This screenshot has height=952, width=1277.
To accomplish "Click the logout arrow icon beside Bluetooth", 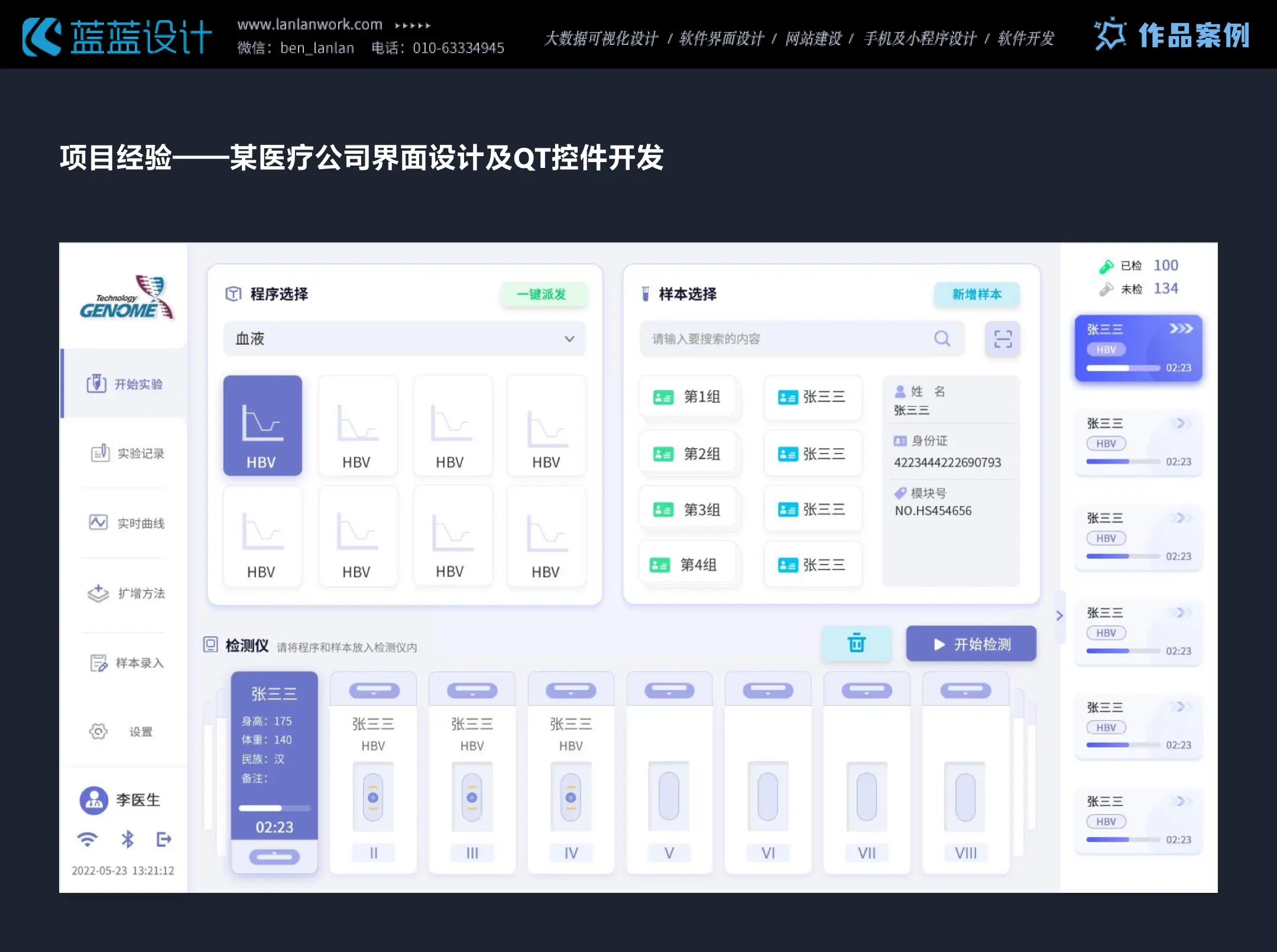I will (164, 839).
